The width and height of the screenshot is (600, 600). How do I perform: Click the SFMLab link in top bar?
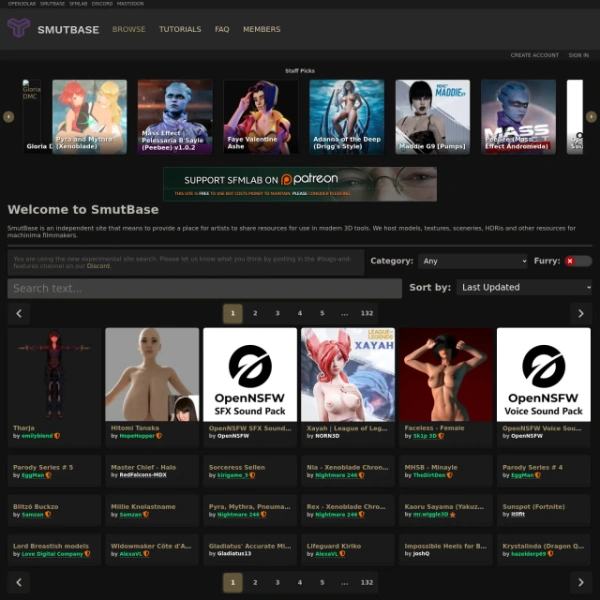78,3
